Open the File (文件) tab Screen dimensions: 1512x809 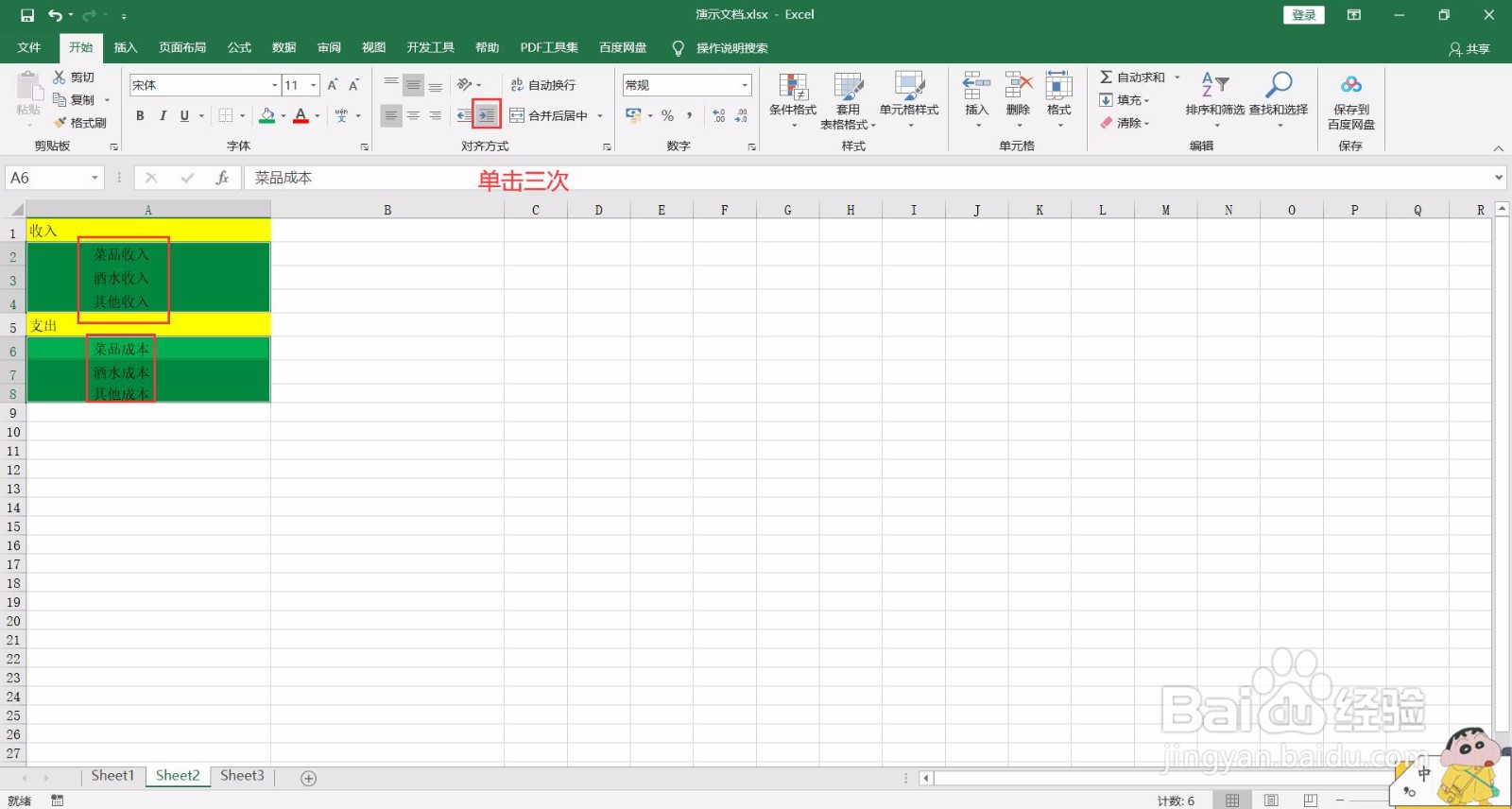tap(29, 47)
